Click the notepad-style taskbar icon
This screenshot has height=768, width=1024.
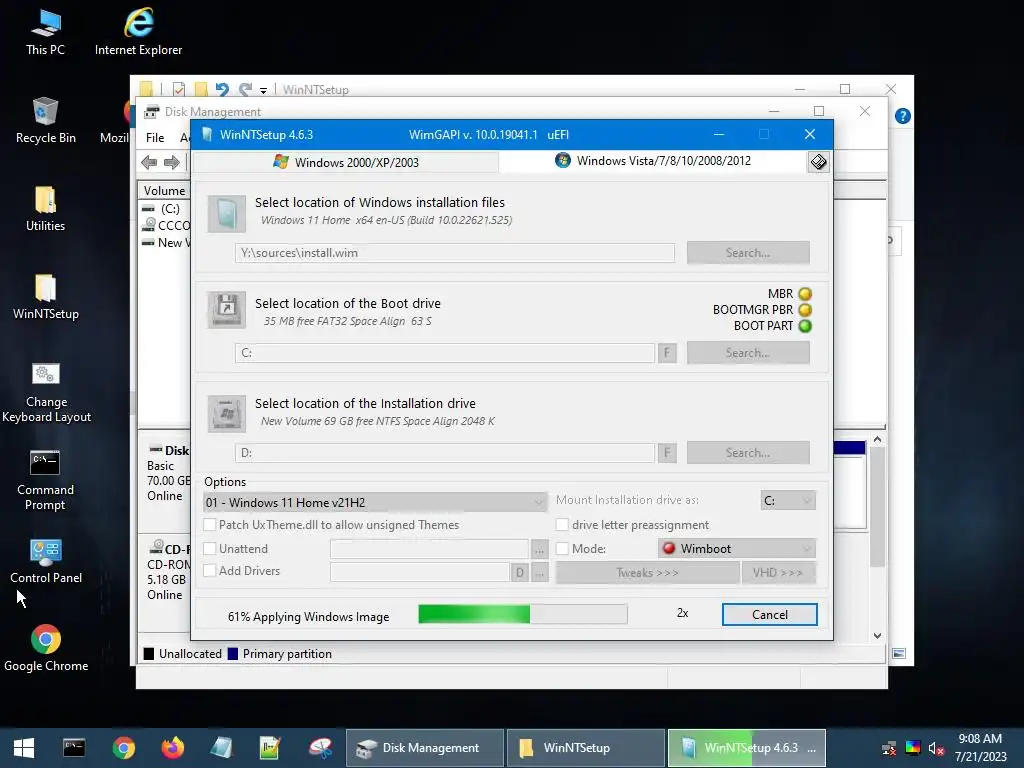point(221,748)
